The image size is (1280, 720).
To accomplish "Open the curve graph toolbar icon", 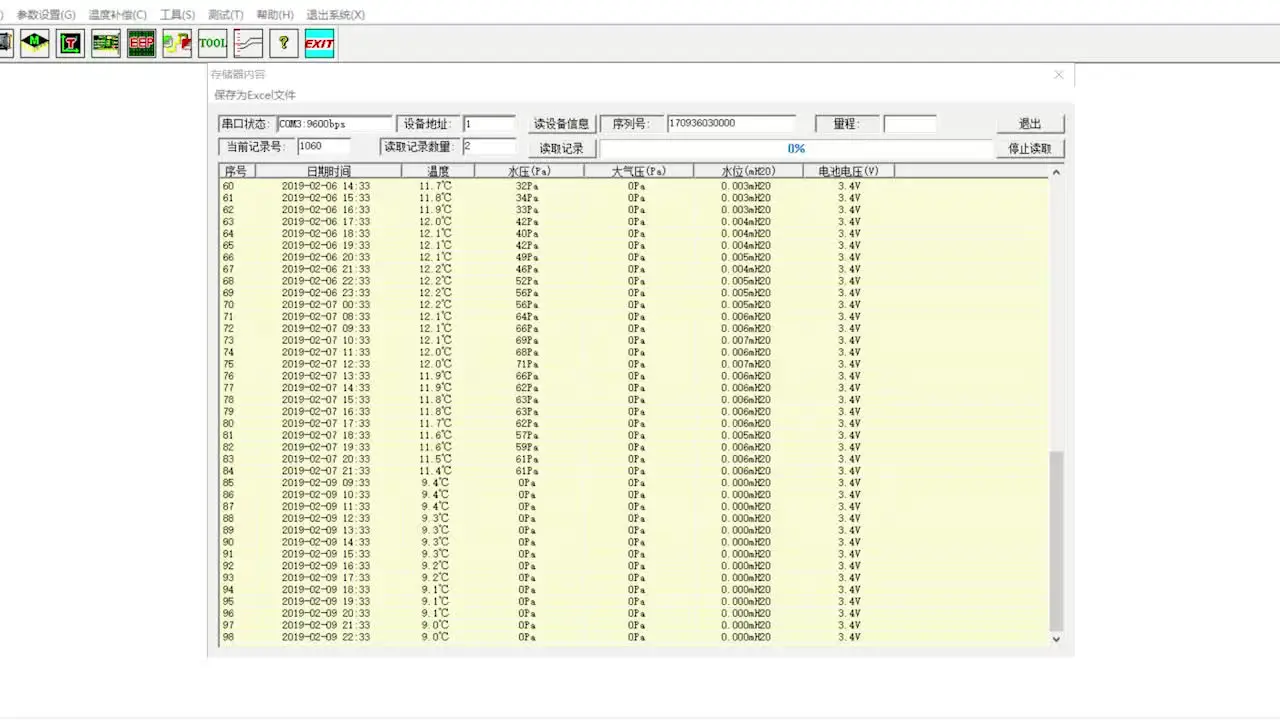I will pyautogui.click(x=248, y=43).
